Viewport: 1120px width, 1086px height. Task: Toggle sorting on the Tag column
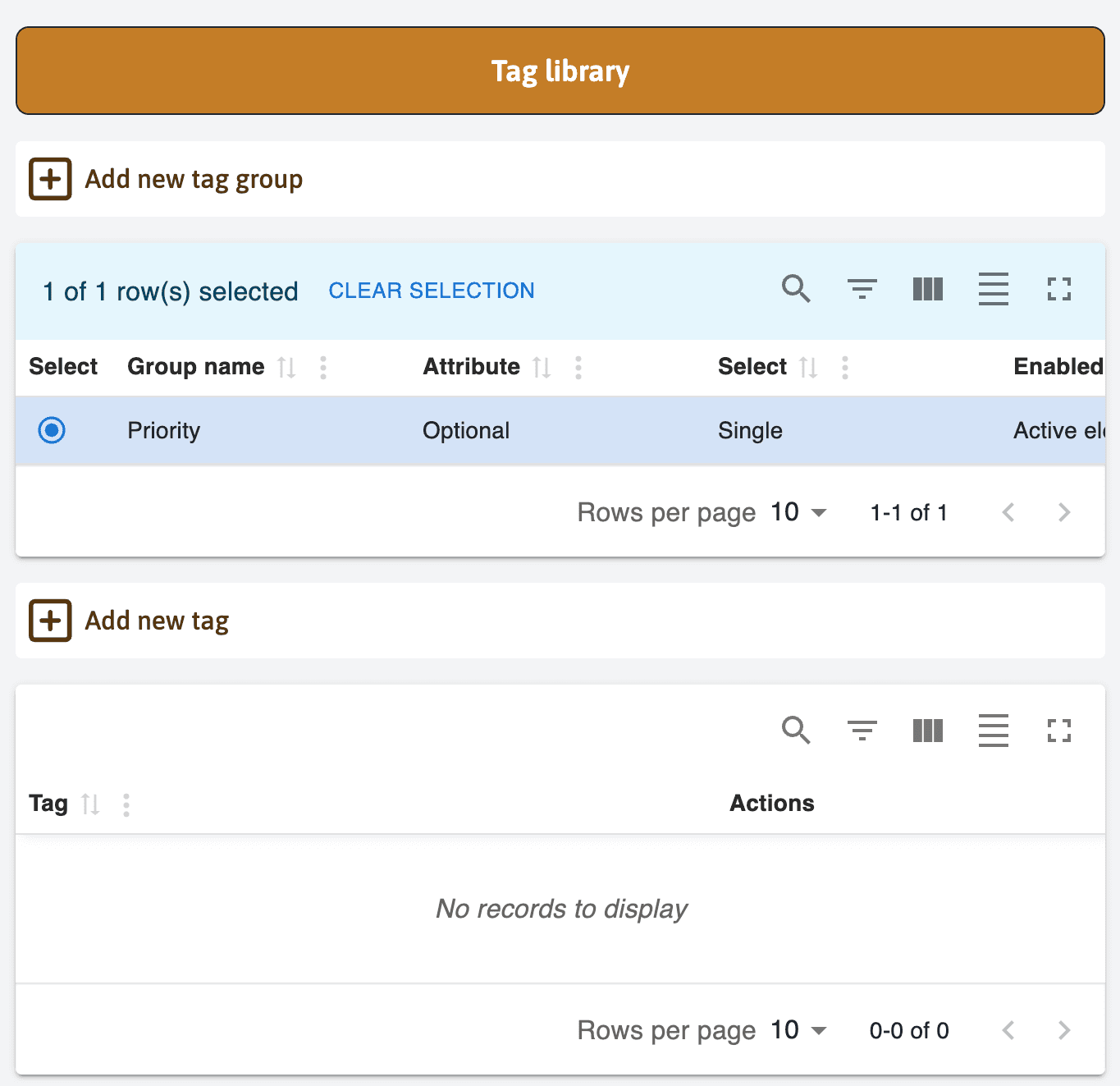point(91,804)
